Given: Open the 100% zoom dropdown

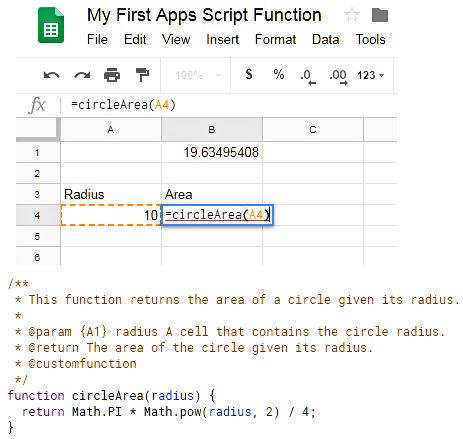Looking at the screenshot, I should click(x=198, y=75).
